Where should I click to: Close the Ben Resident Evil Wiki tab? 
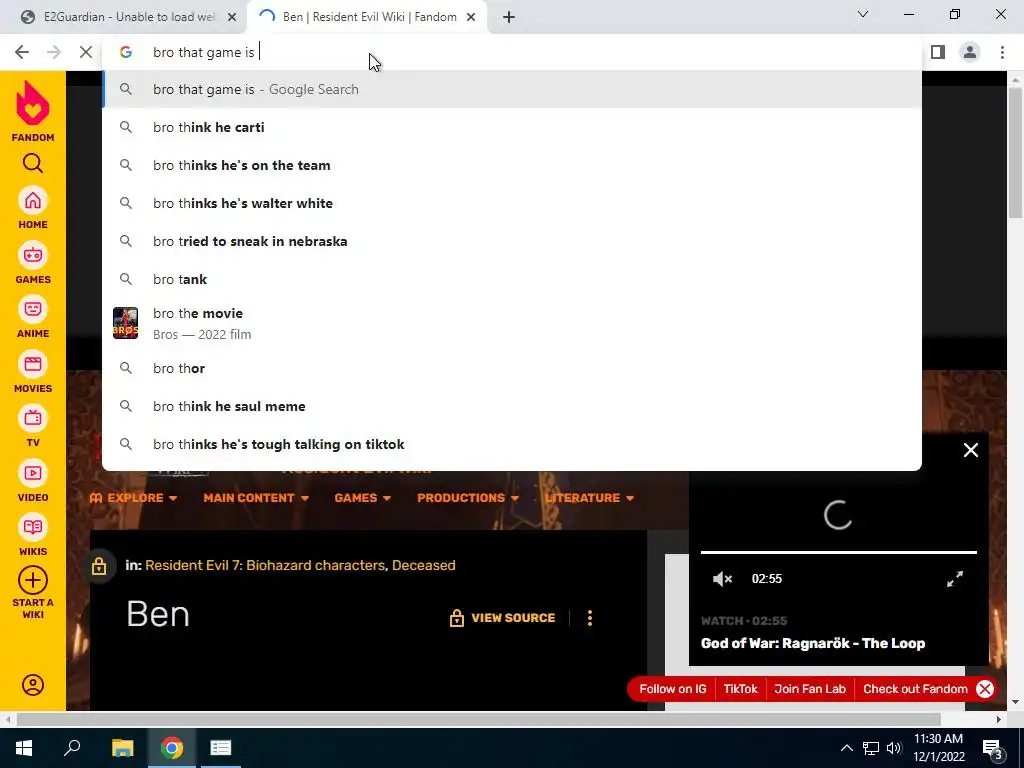471,17
